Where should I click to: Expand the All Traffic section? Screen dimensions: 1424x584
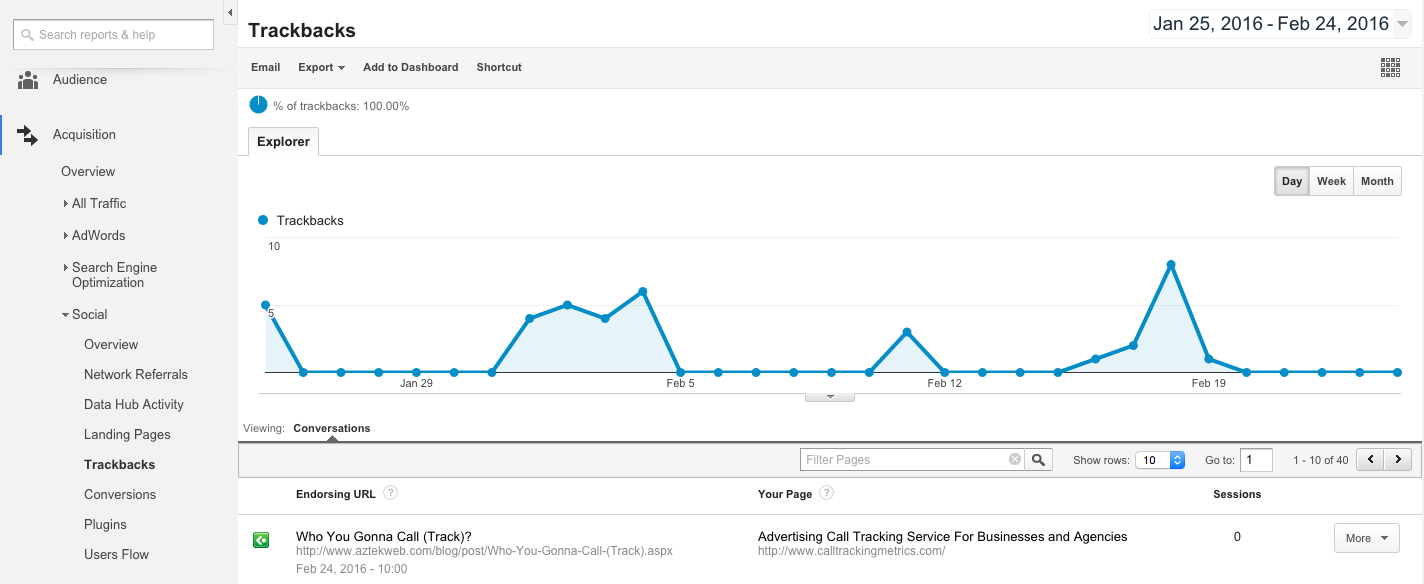pos(98,203)
